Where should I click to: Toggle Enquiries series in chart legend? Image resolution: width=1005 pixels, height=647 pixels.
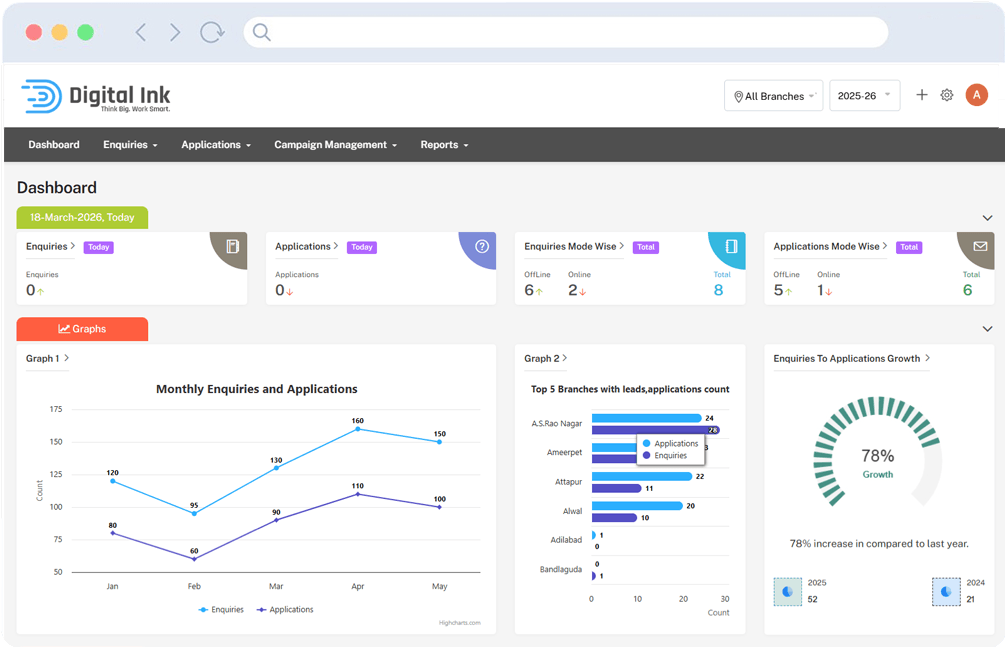pos(221,609)
